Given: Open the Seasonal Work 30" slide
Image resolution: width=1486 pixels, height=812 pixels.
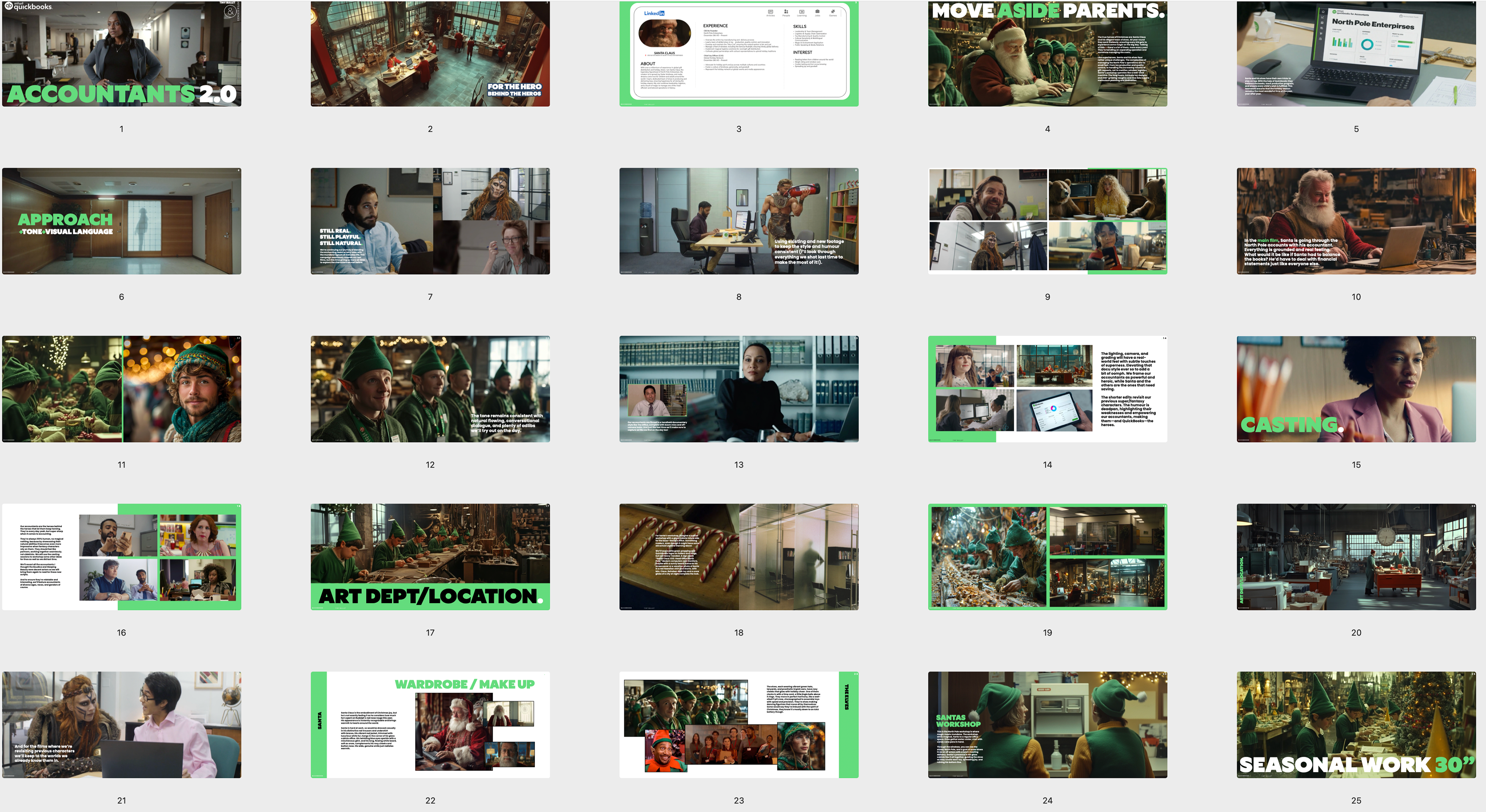Looking at the screenshot, I should [x=1356, y=724].
